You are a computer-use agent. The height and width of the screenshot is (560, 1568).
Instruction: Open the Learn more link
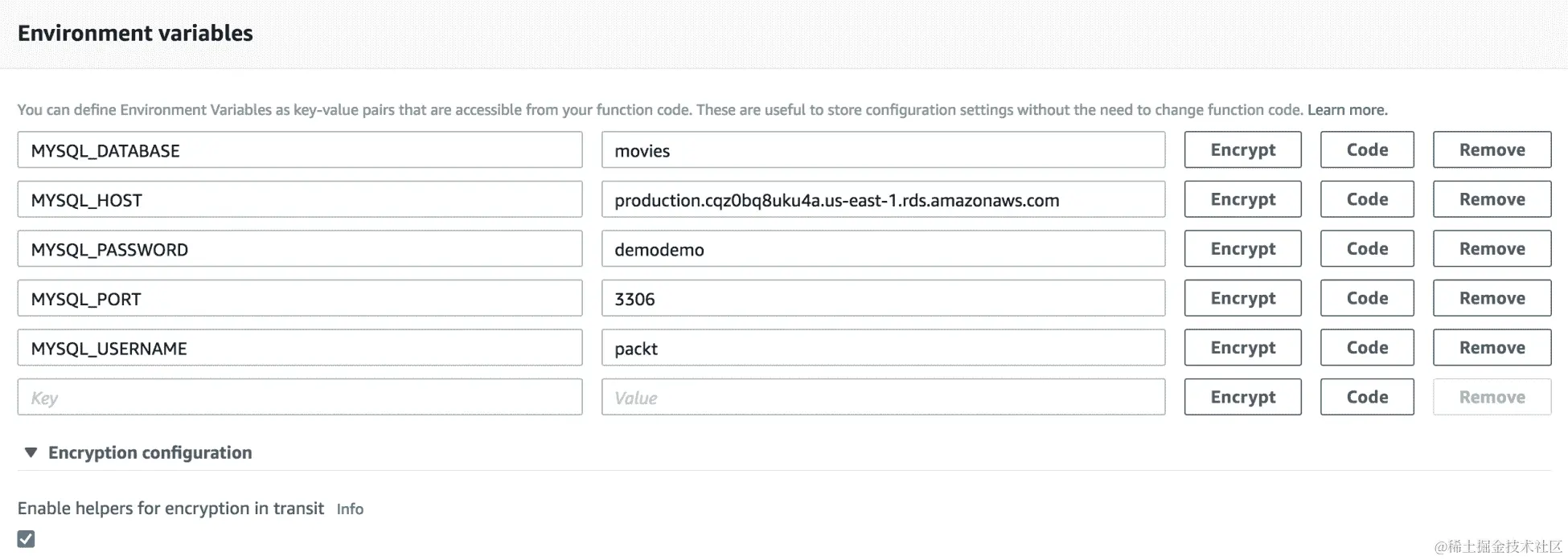click(x=1347, y=110)
